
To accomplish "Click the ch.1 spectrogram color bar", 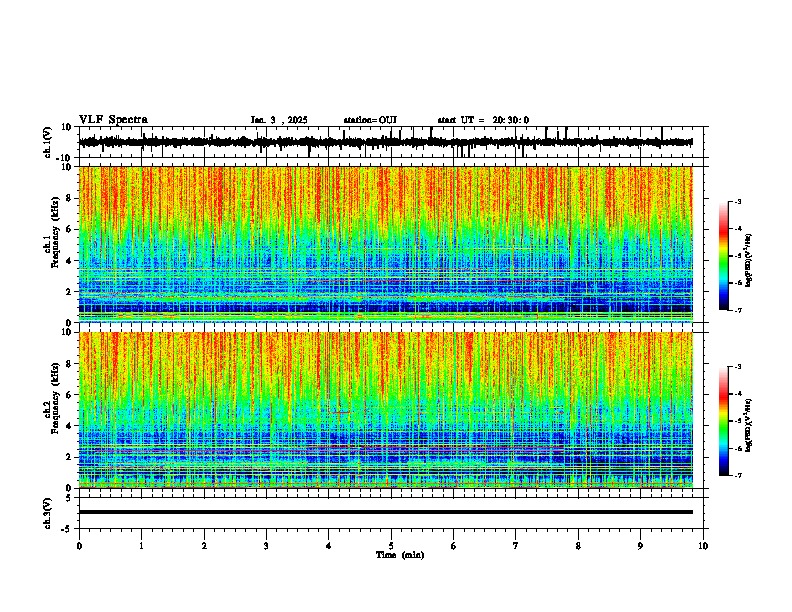I will pyautogui.click(x=723, y=256).
